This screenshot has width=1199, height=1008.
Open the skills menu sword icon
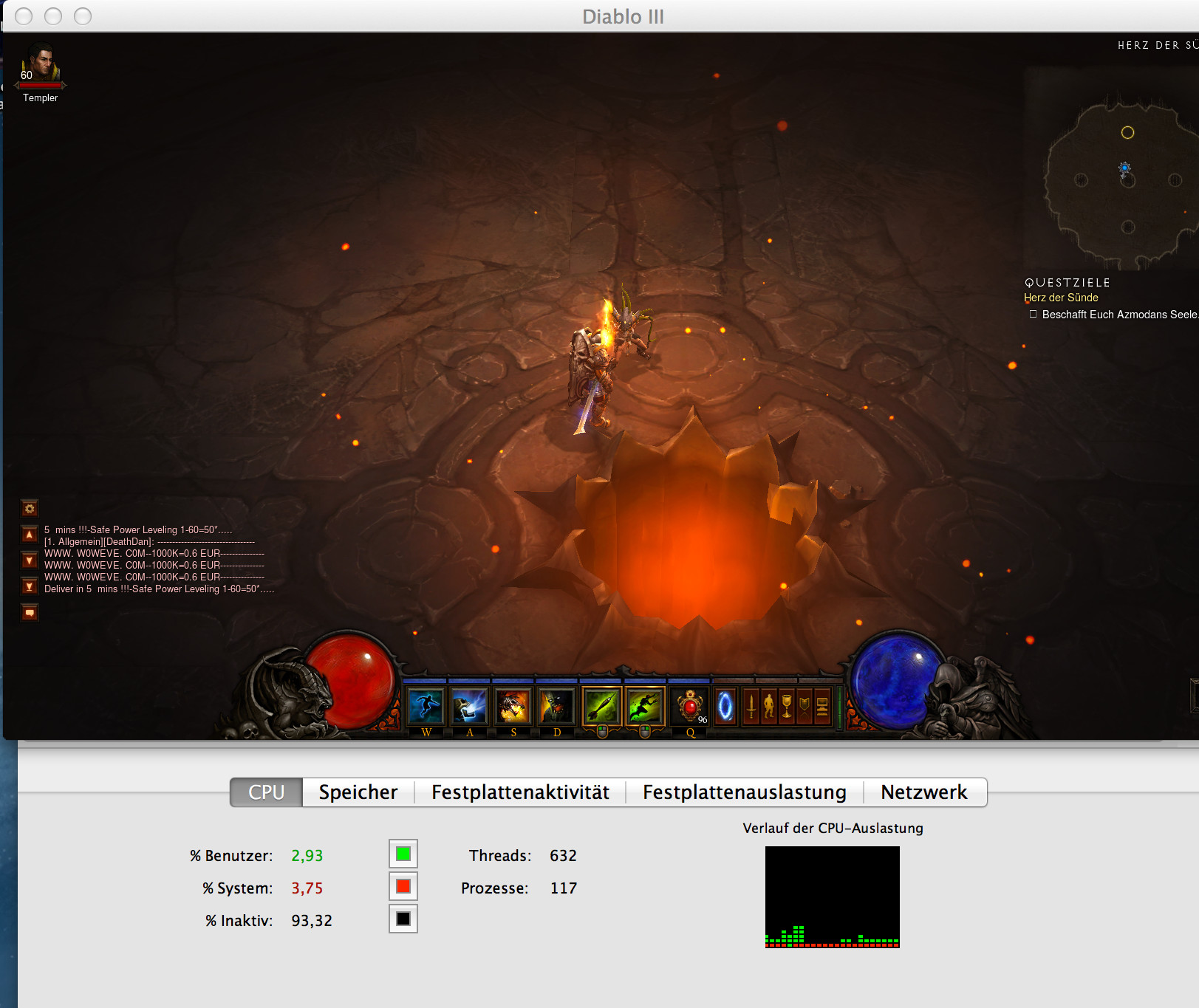pos(751,707)
